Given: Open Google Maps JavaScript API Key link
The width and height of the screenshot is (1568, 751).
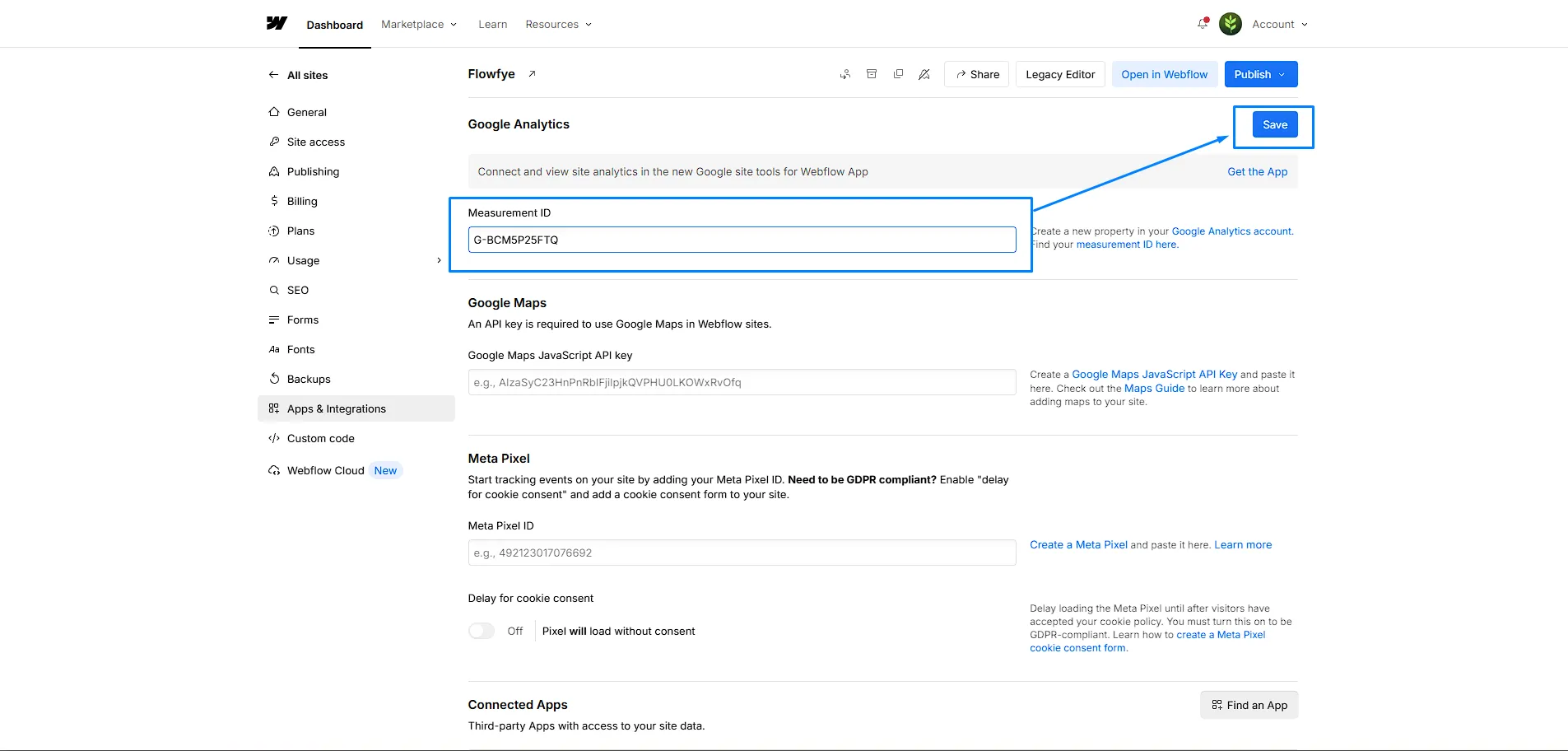Looking at the screenshot, I should (1155, 374).
